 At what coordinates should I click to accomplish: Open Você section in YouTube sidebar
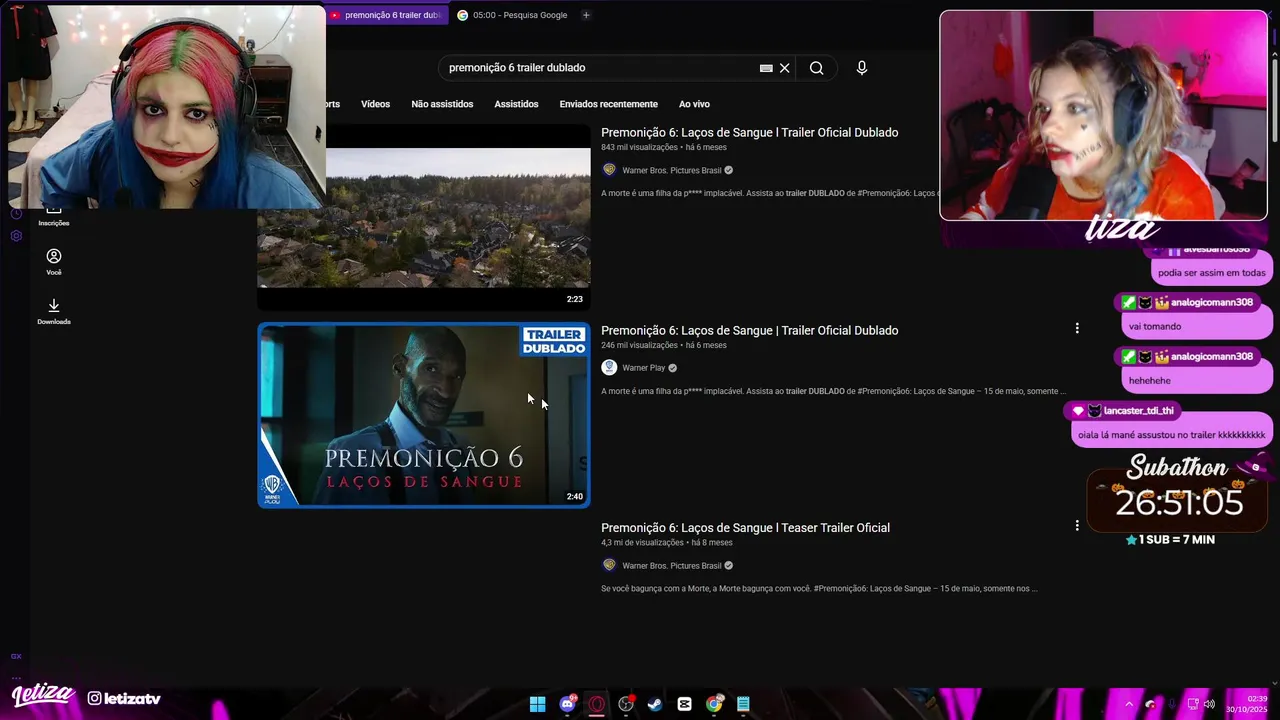click(54, 262)
